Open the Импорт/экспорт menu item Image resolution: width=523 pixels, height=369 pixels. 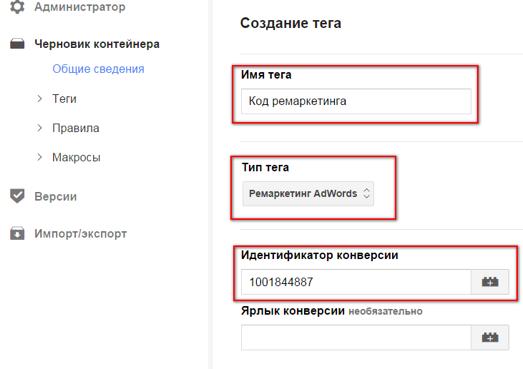click(x=80, y=234)
